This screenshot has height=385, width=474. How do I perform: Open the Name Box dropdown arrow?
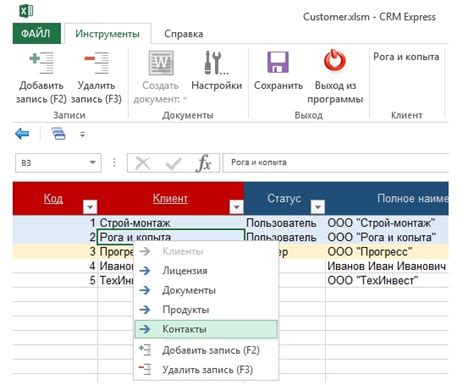(x=92, y=163)
